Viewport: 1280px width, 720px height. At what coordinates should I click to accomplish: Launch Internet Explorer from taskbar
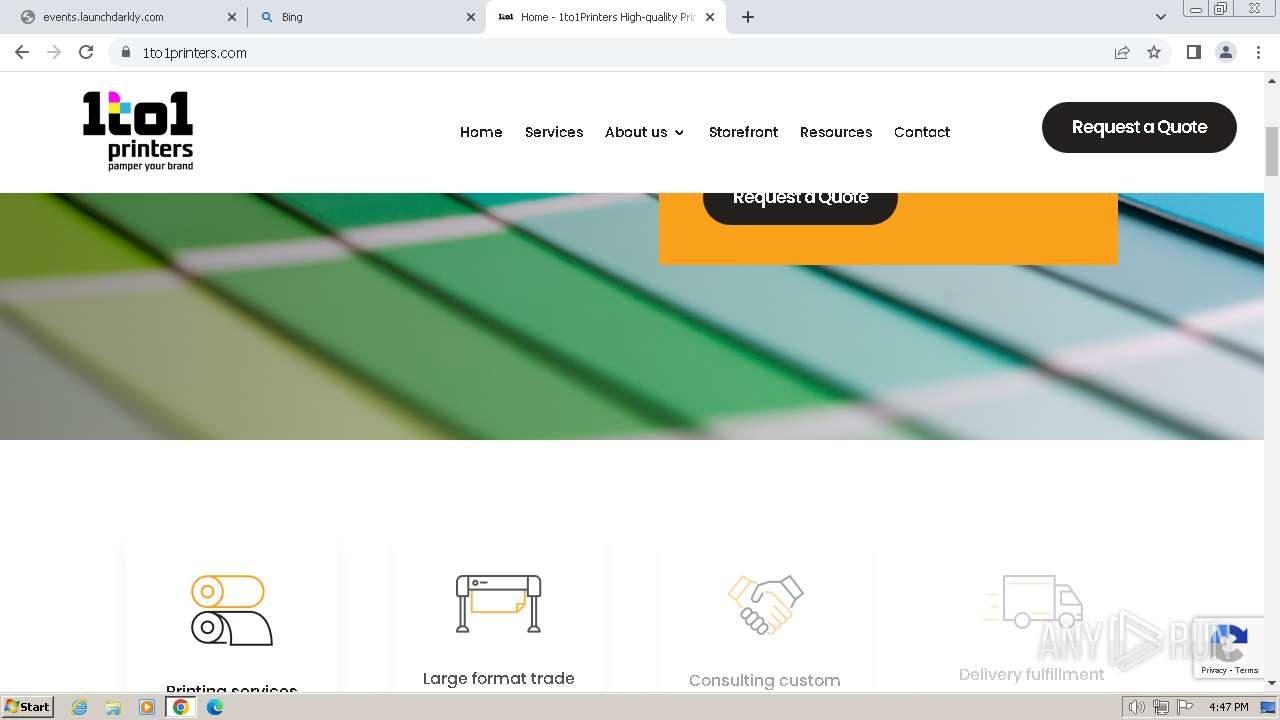pyautogui.click(x=79, y=707)
